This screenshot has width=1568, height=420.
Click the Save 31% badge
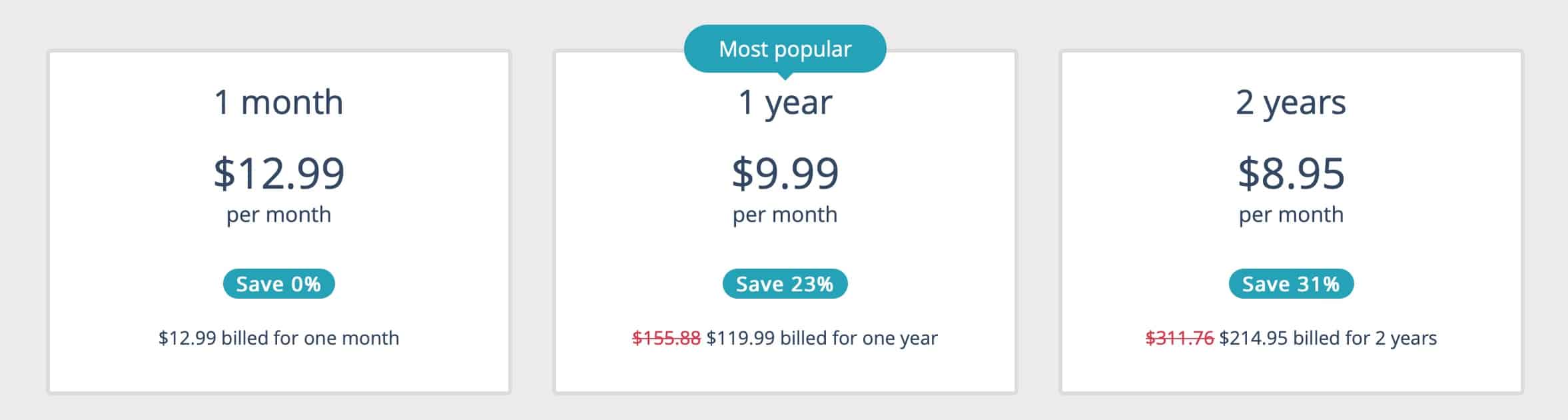1291,284
